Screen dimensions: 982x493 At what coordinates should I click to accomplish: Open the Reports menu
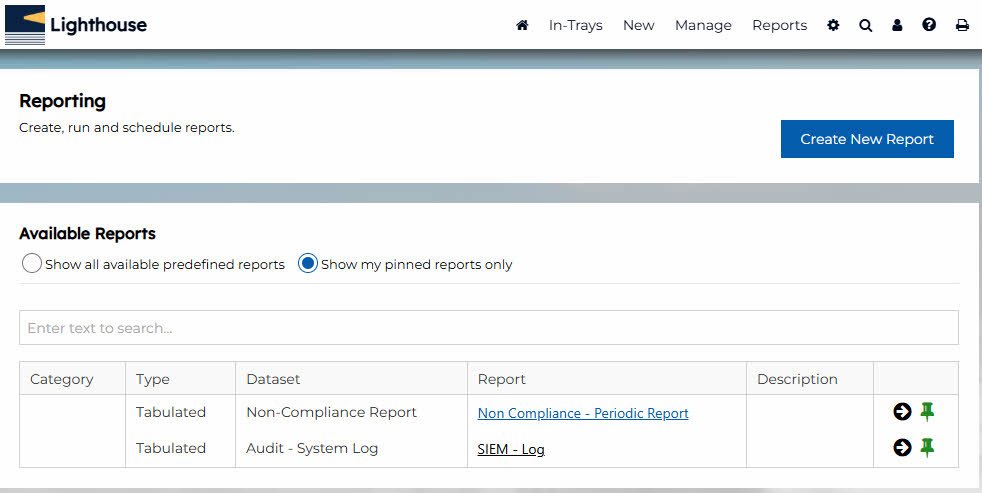tap(779, 25)
